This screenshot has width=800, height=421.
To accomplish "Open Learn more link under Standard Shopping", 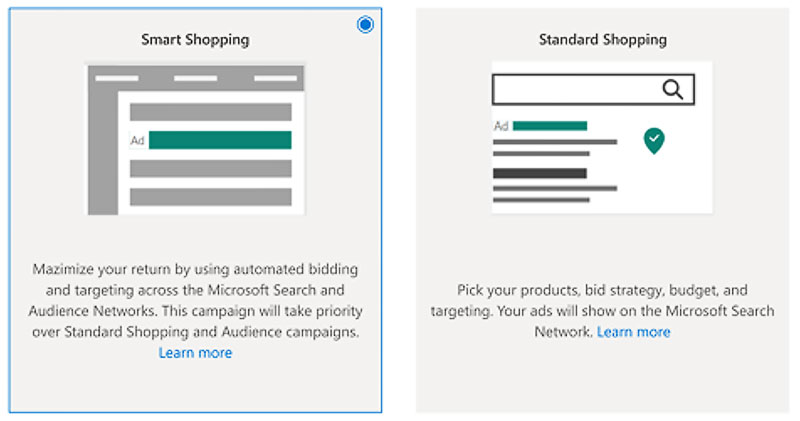I will pyautogui.click(x=634, y=332).
